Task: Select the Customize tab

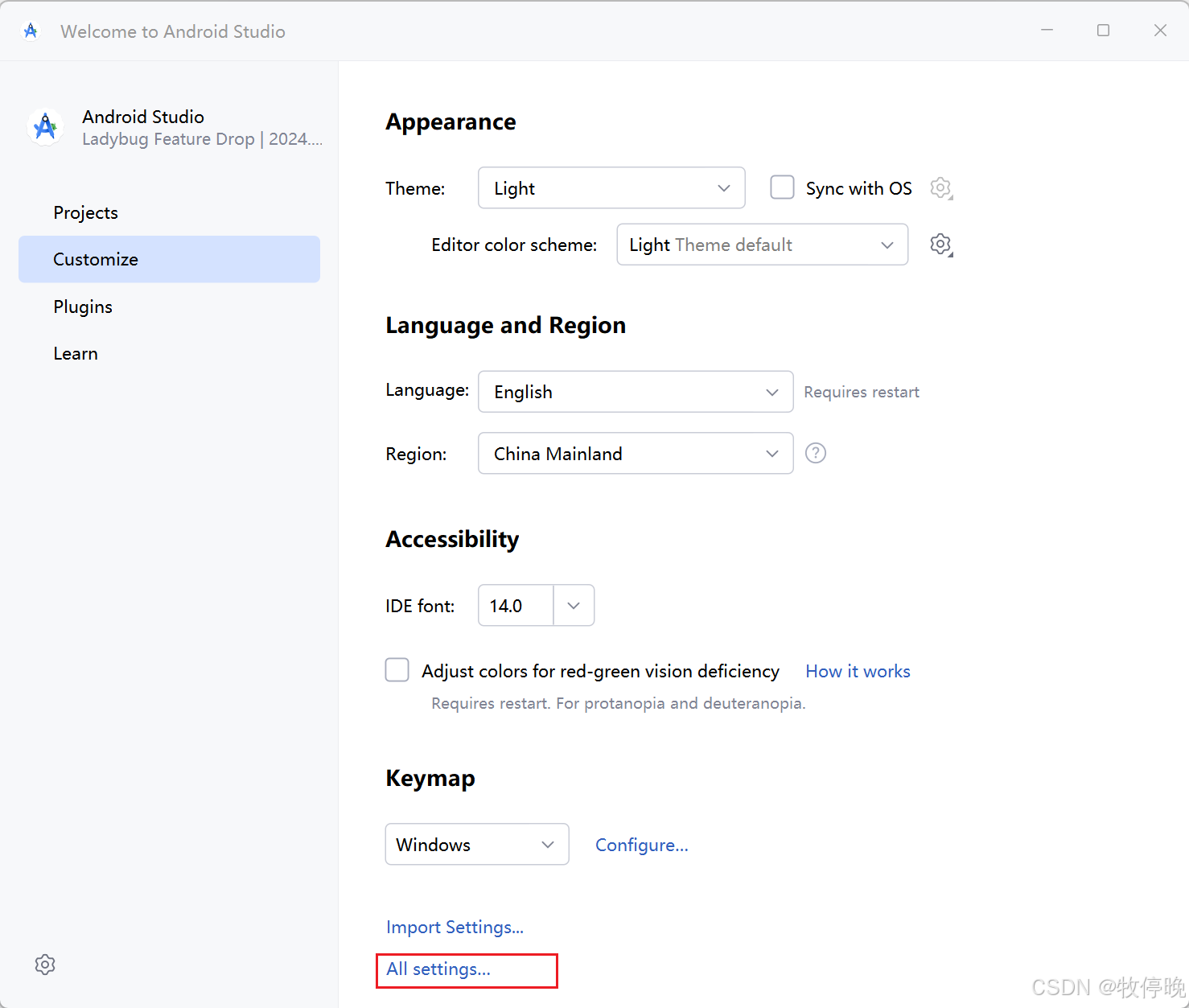Action: (169, 259)
